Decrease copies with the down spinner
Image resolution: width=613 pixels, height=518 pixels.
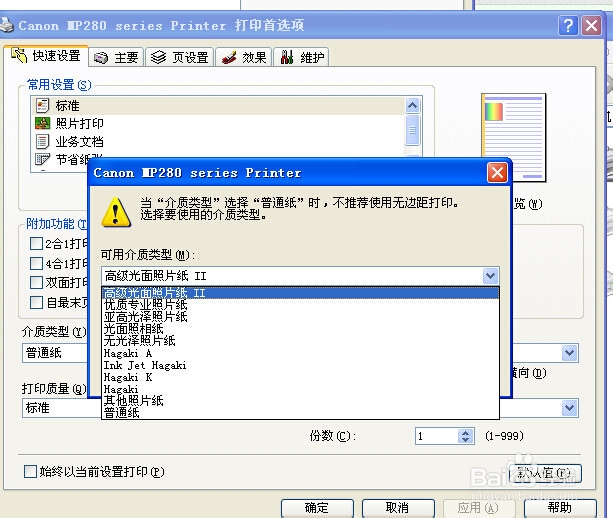(465, 440)
